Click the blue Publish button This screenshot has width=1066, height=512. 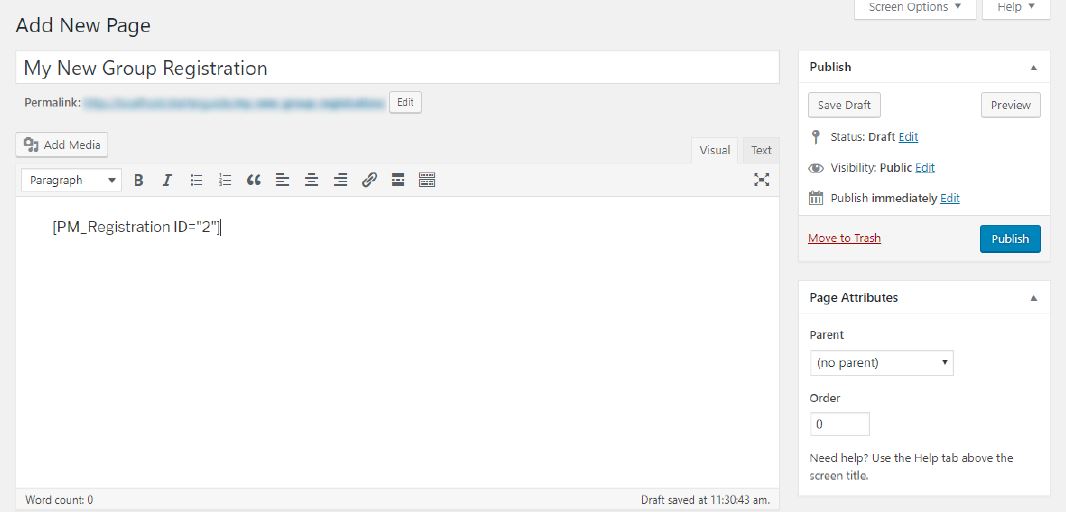[1010, 239]
